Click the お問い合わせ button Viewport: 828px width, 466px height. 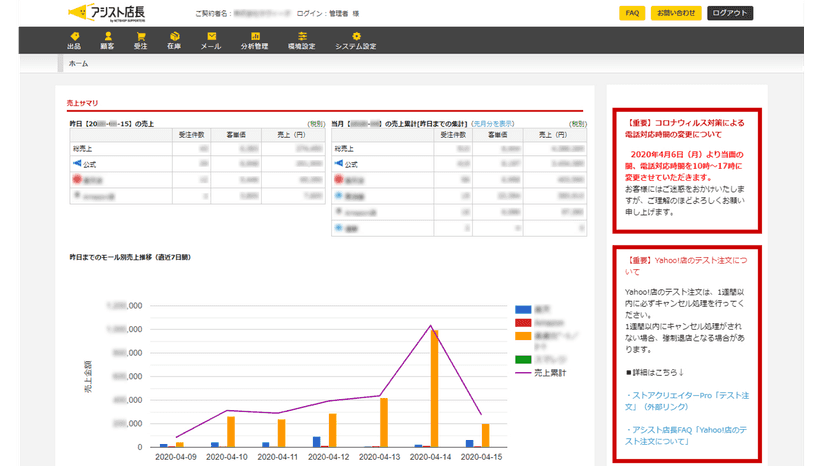(x=676, y=13)
